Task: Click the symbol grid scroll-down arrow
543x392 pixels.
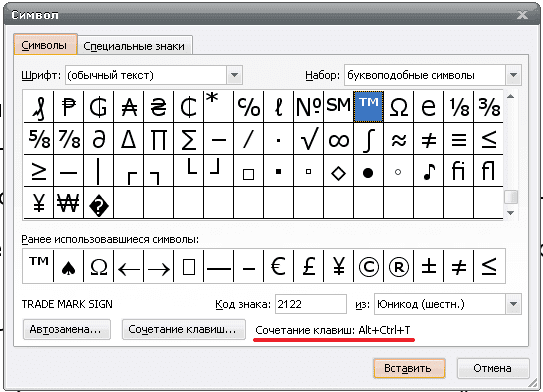Action: [510, 213]
